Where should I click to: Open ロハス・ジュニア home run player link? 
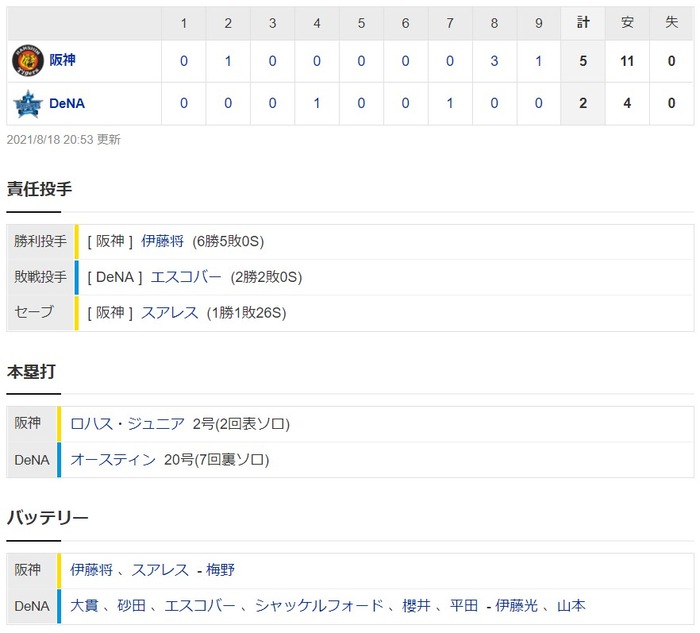pyautogui.click(x=127, y=423)
